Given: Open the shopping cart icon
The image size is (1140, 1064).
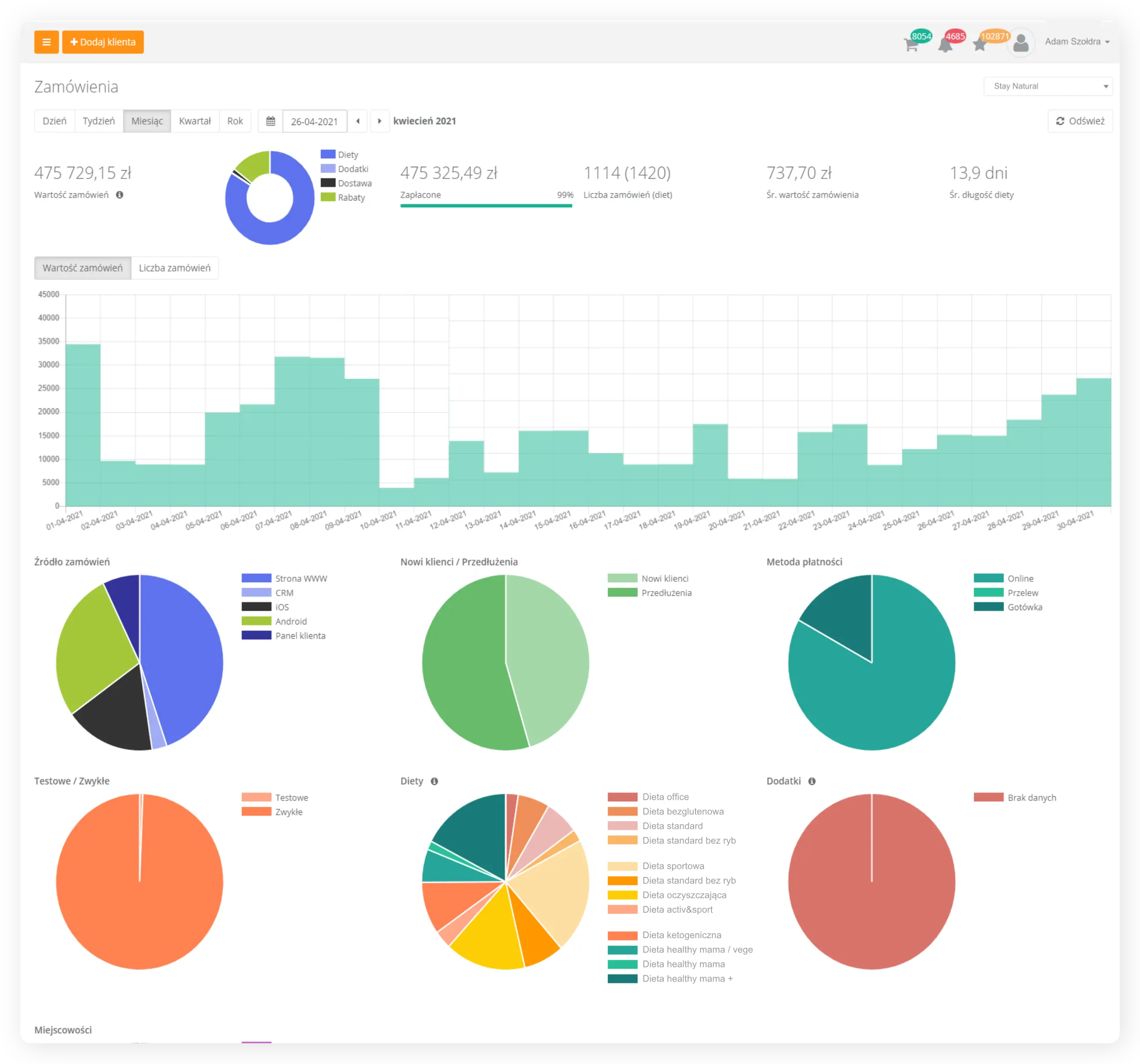Looking at the screenshot, I should coord(911,45).
